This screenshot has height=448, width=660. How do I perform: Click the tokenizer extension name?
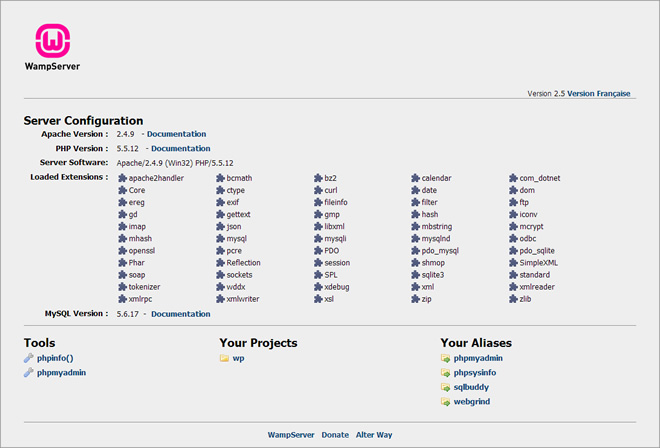144,287
